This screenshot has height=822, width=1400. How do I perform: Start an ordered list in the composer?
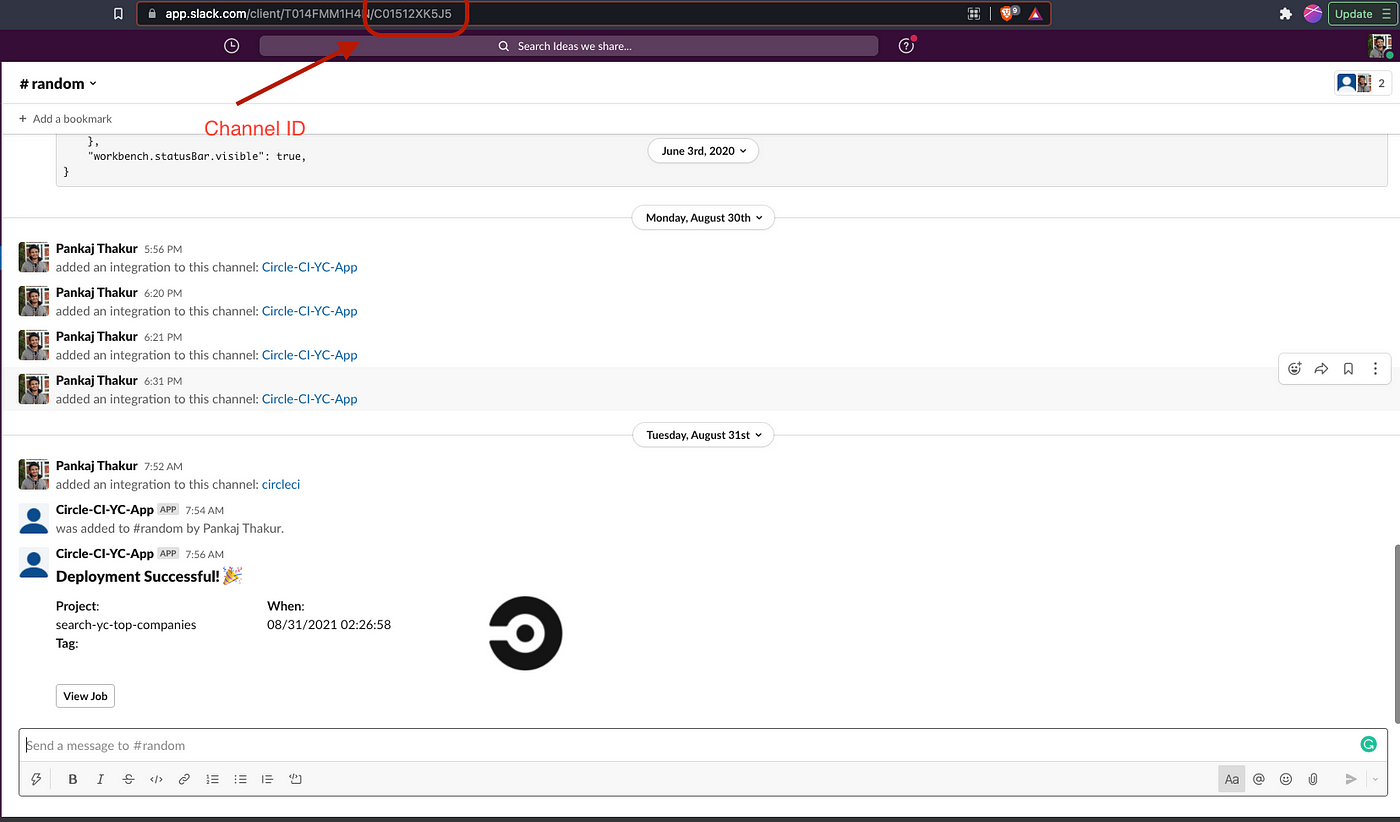coord(212,779)
